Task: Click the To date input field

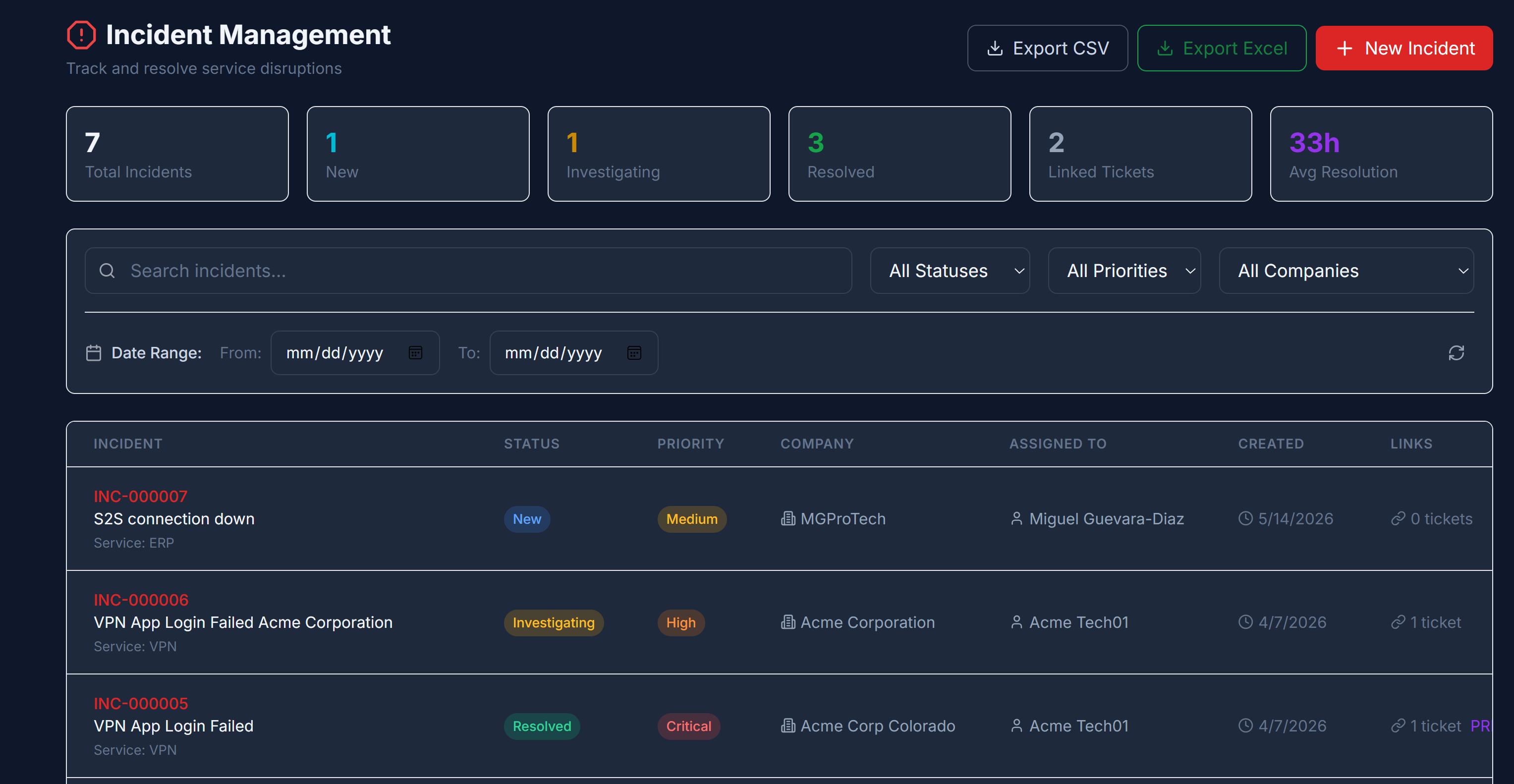Action: (573, 353)
